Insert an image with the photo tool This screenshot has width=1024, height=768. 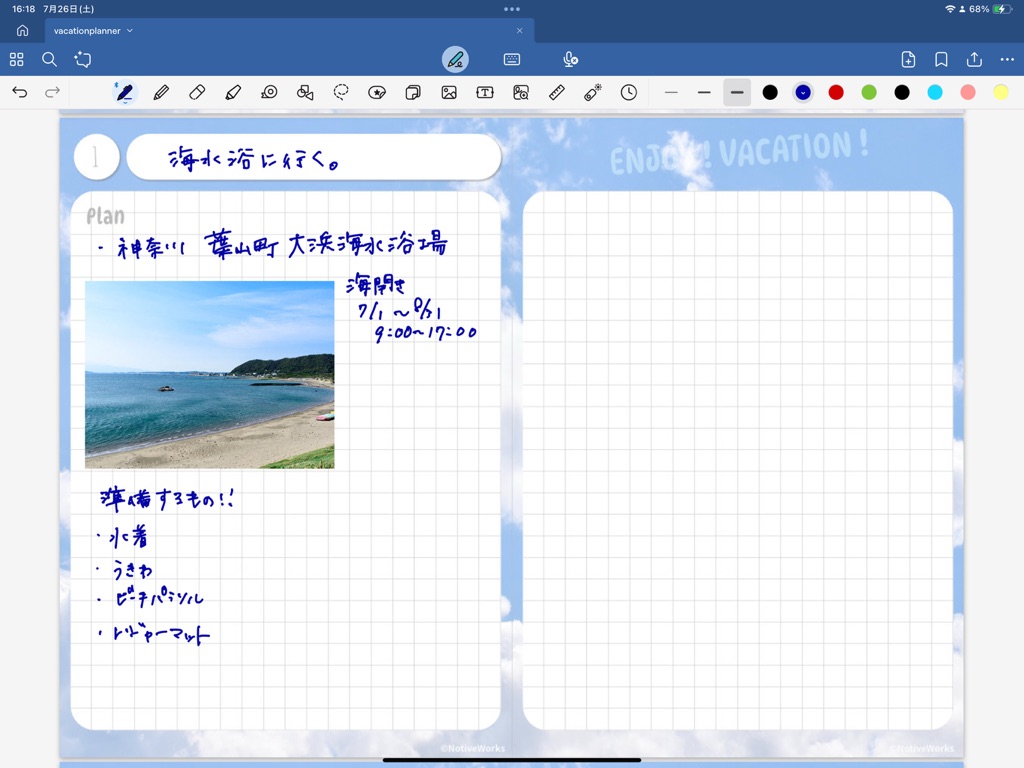449,93
